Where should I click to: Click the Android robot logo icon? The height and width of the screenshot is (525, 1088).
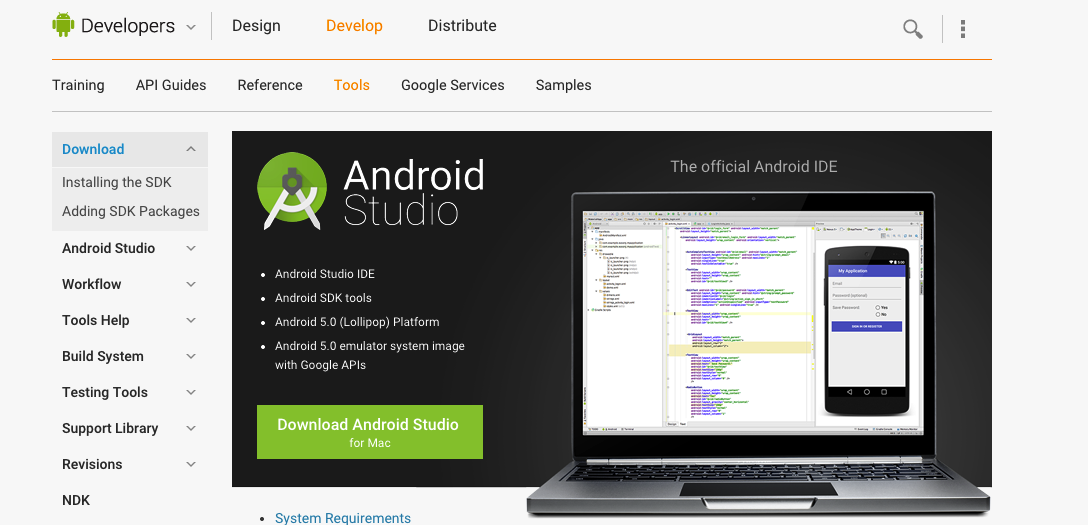point(63,25)
